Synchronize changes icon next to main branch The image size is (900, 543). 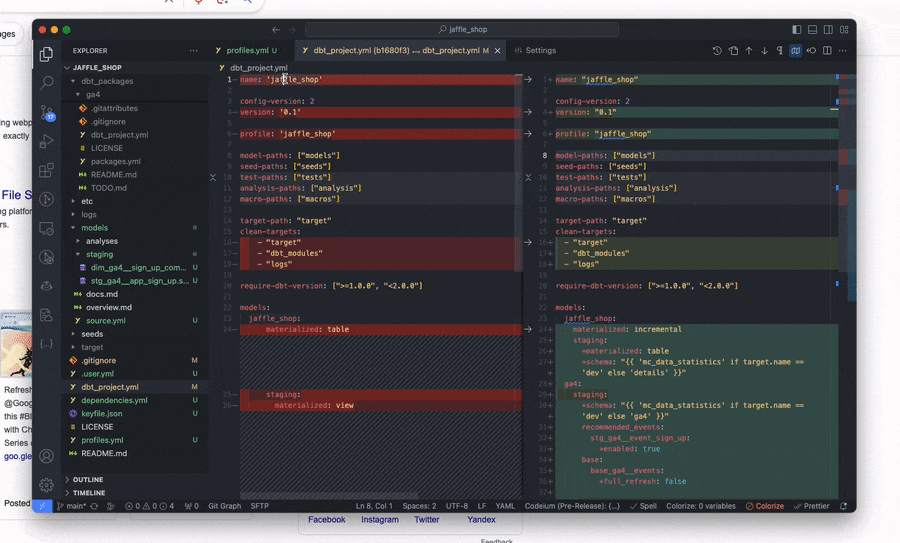[x=94, y=506]
